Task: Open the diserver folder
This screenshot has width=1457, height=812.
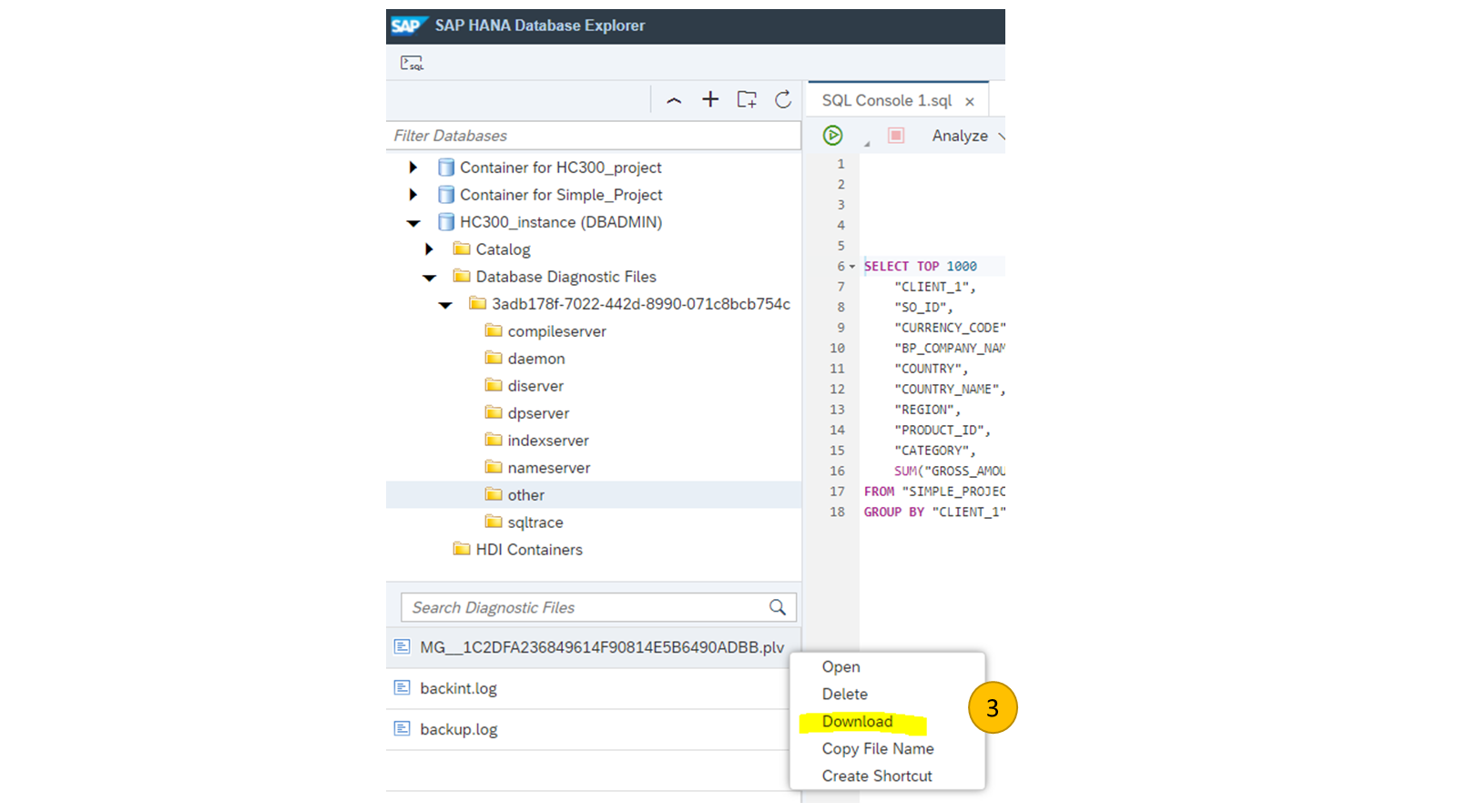Action: point(535,386)
